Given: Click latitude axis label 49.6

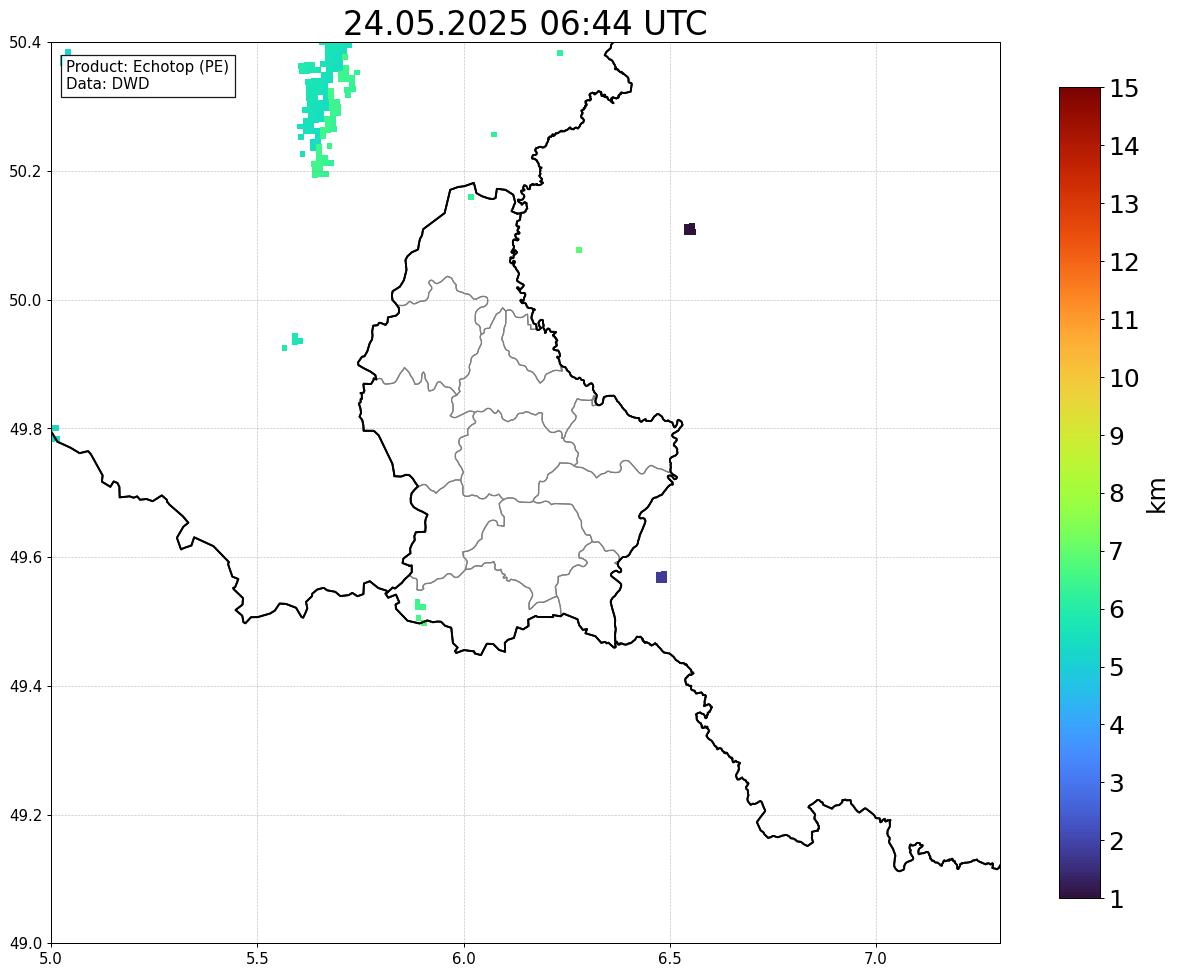Looking at the screenshot, I should point(25,557).
